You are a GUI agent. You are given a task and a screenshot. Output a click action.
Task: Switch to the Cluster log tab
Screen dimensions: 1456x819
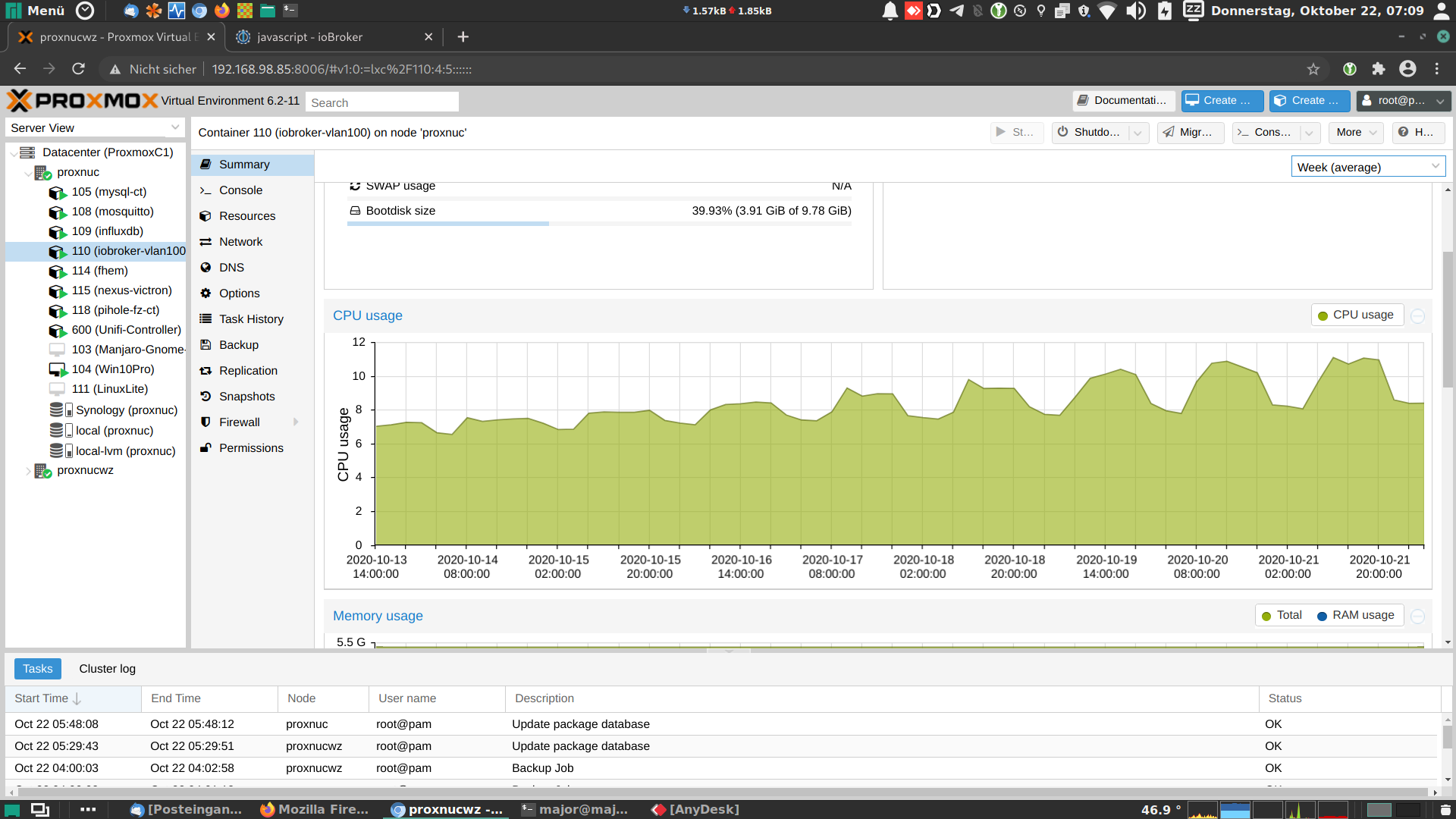click(107, 669)
